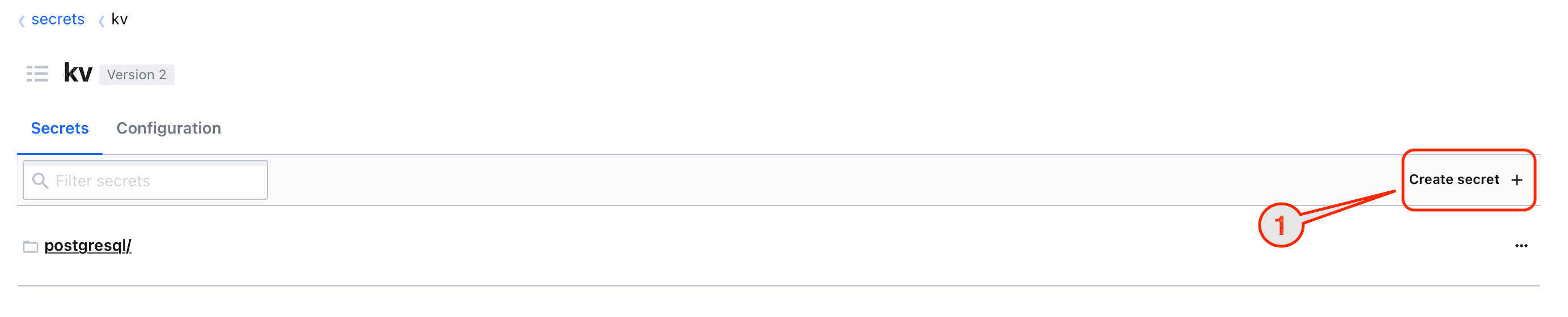Viewport: 1568px width, 317px height.
Task: Click the large kv engine heading
Action: (78, 74)
